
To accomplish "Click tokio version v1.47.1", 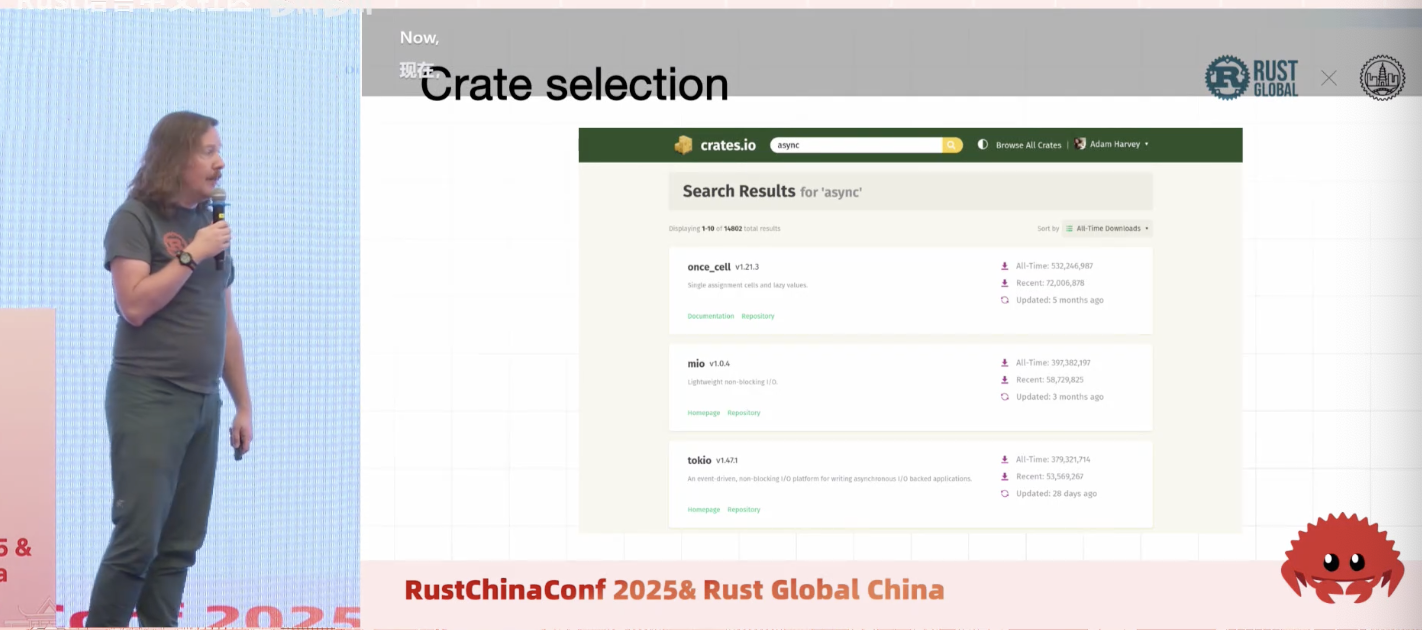I will pos(727,461).
